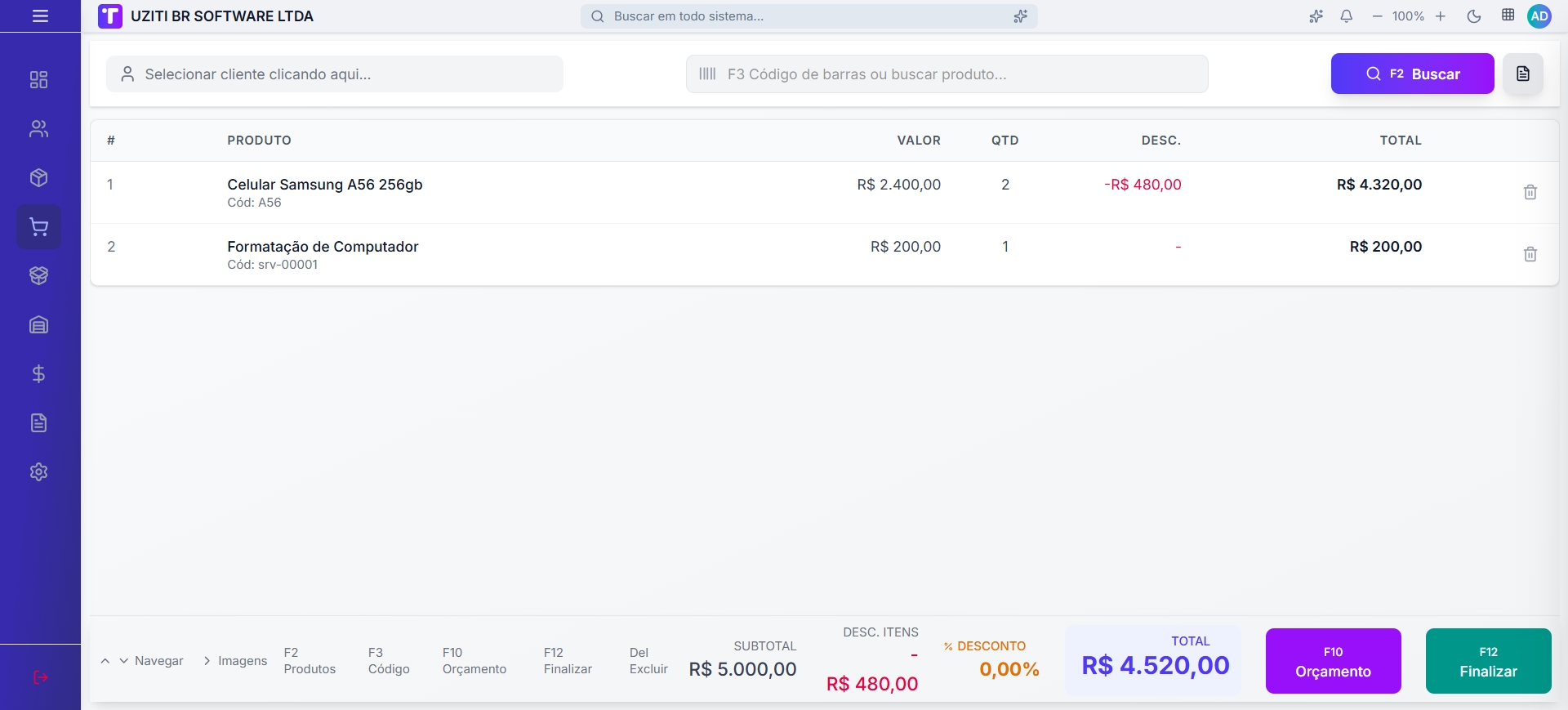
Task: Open the AD user avatar menu
Action: coord(1539,16)
